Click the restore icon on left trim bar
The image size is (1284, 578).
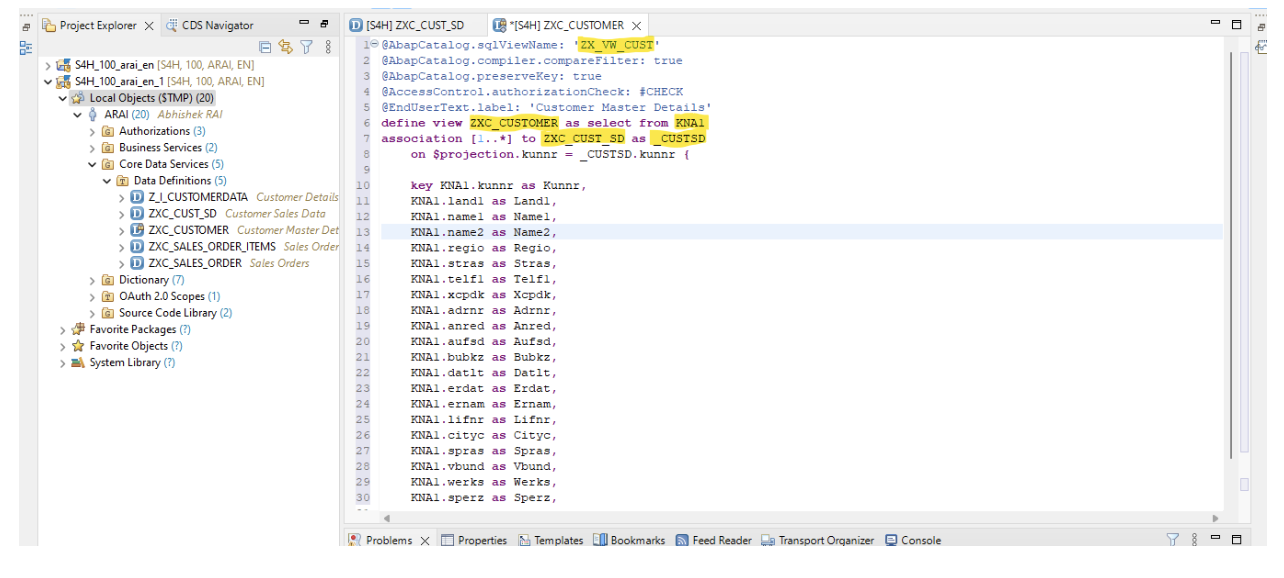coord(27,25)
